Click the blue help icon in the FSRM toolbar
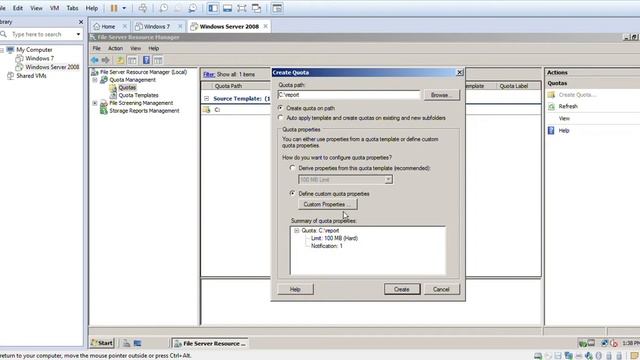 [x=146, y=60]
